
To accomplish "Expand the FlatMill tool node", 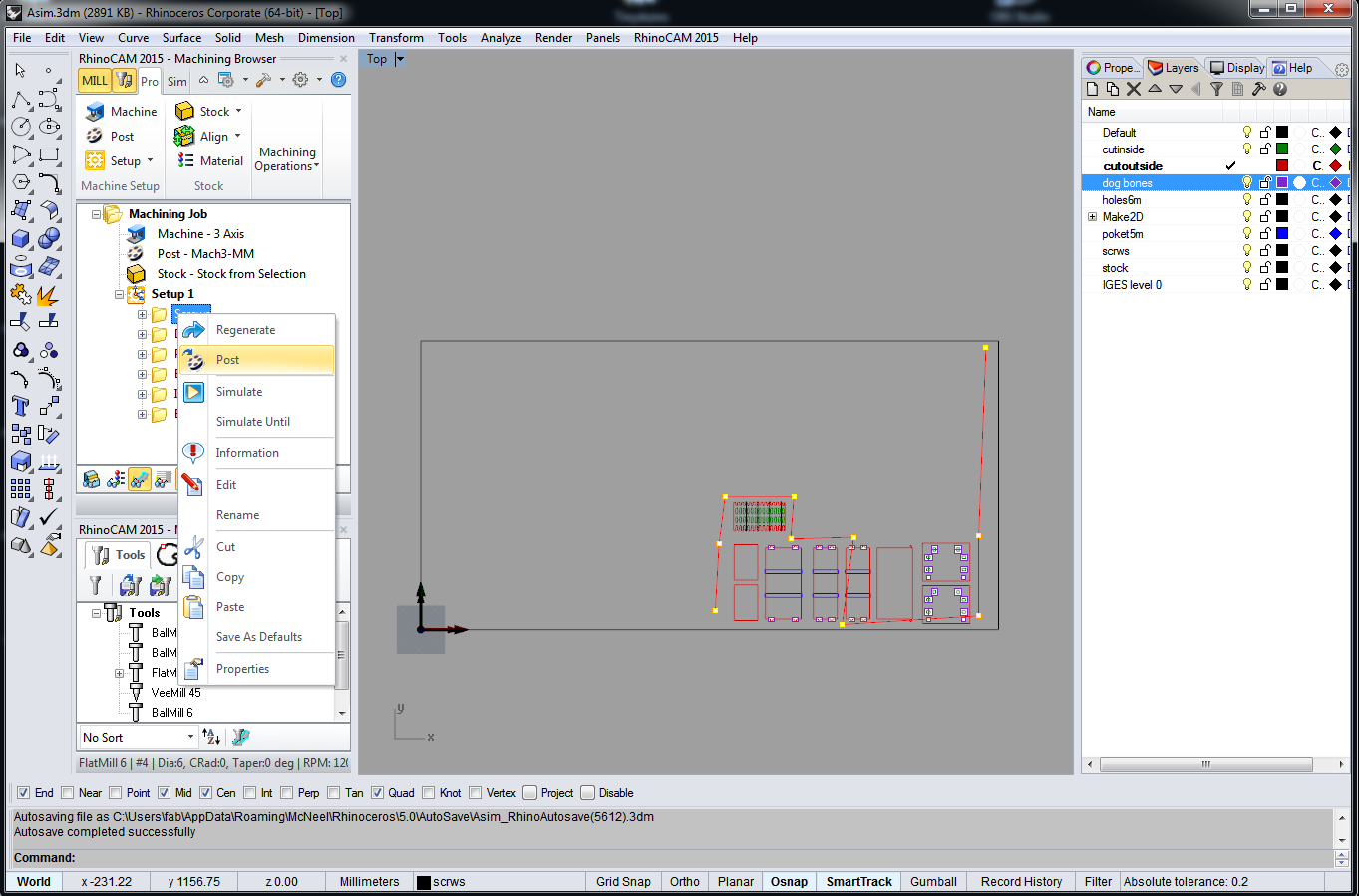I will point(119,673).
